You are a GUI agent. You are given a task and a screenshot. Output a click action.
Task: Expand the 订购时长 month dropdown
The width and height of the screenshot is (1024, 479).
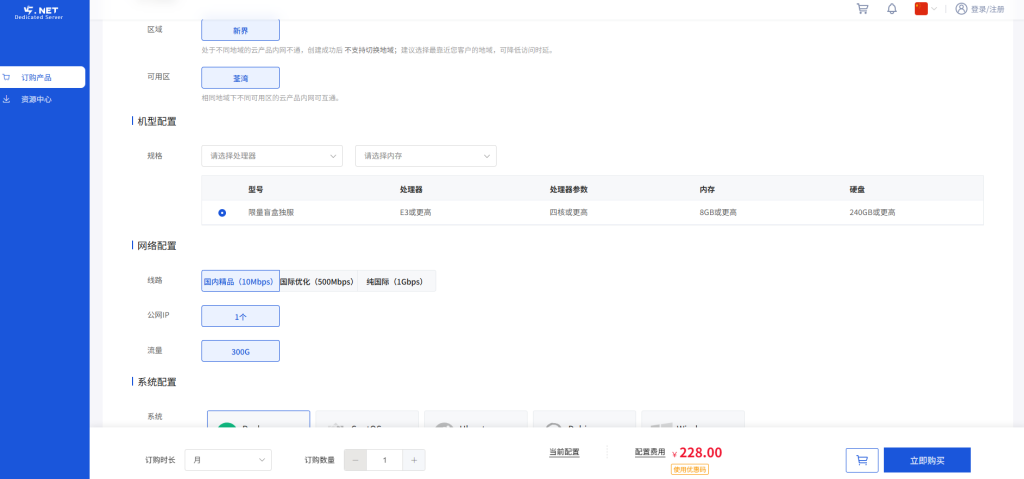coord(228,460)
